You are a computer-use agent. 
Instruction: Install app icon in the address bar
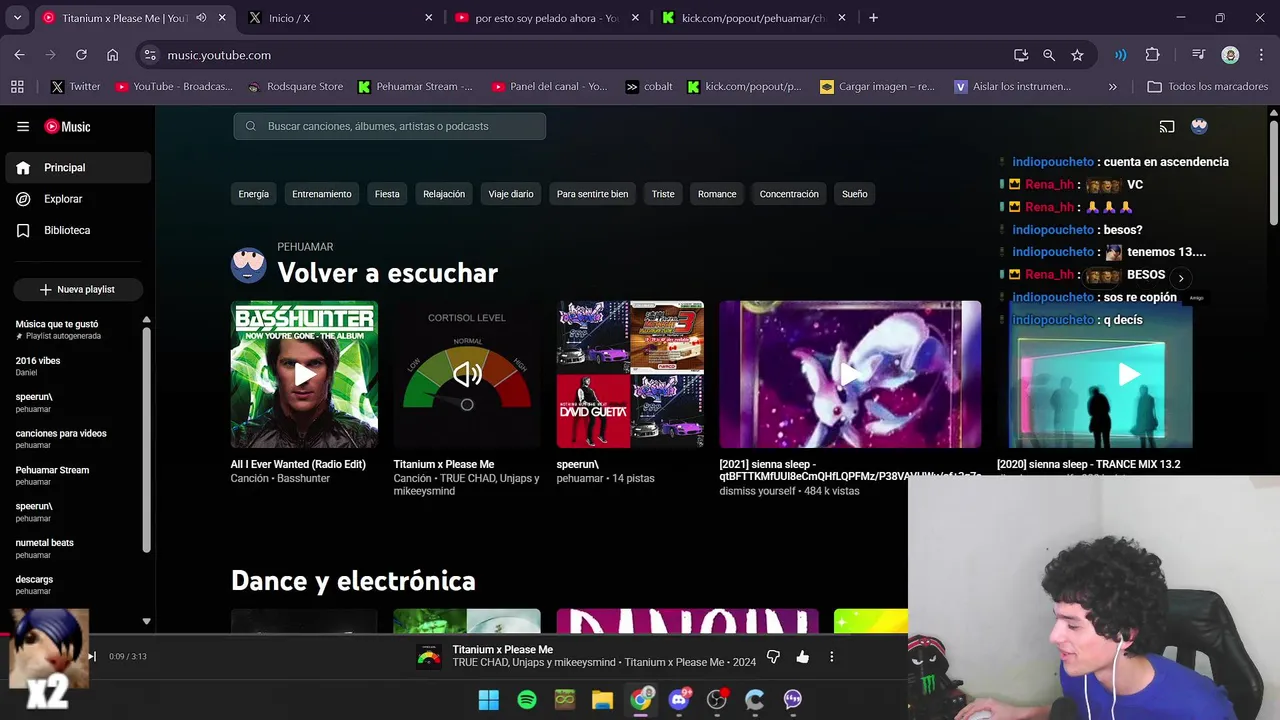(1020, 55)
